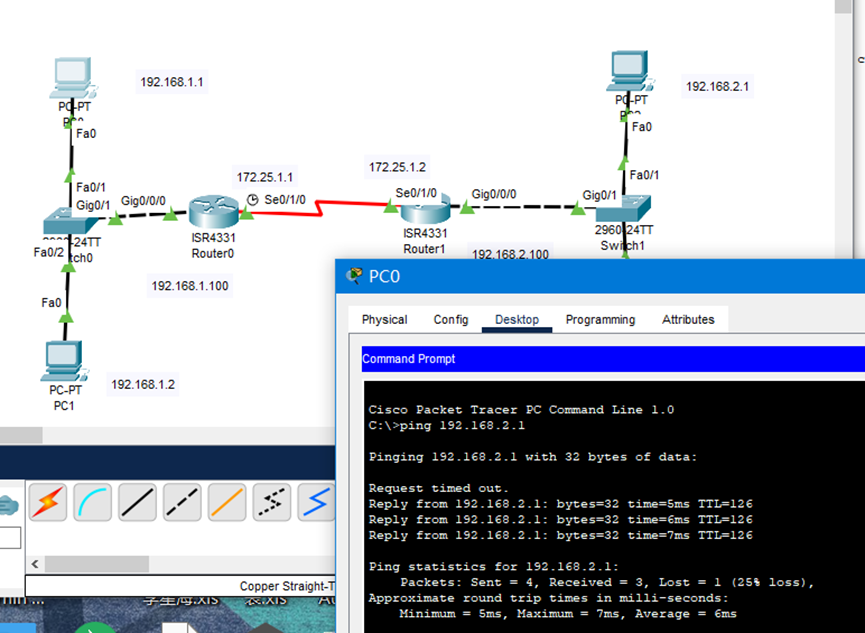865x633 pixels.
Task: Pick the copper straight-through solid black cable
Action: click(137, 502)
